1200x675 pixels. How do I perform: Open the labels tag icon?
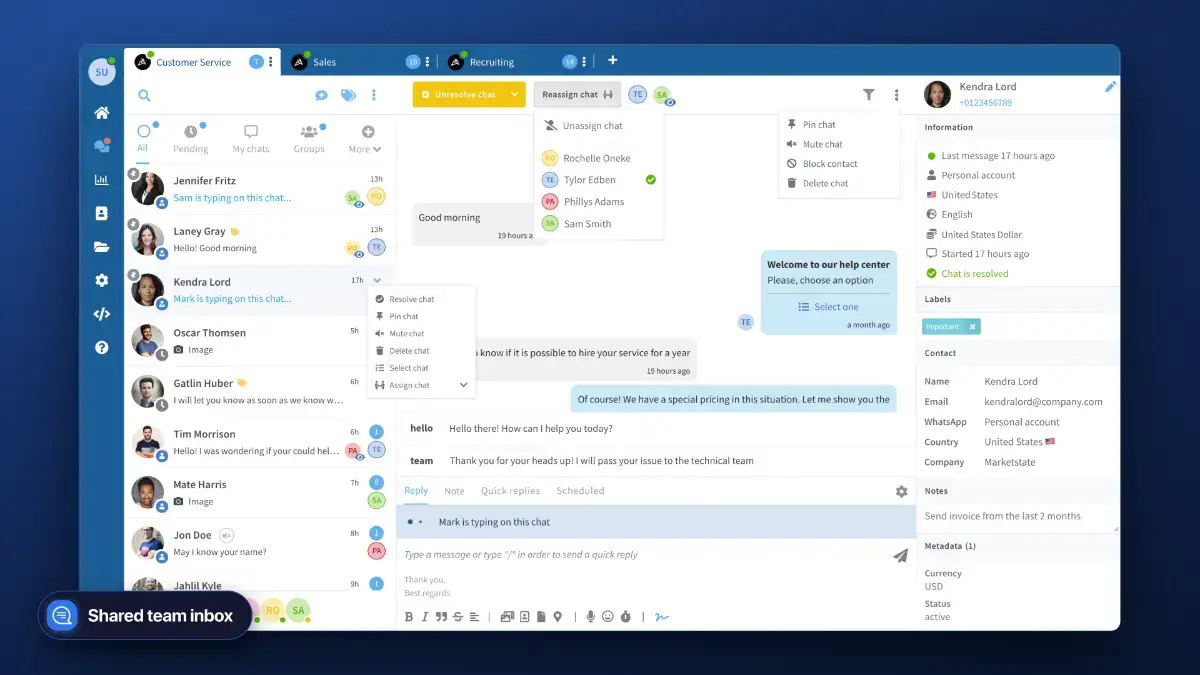point(348,95)
